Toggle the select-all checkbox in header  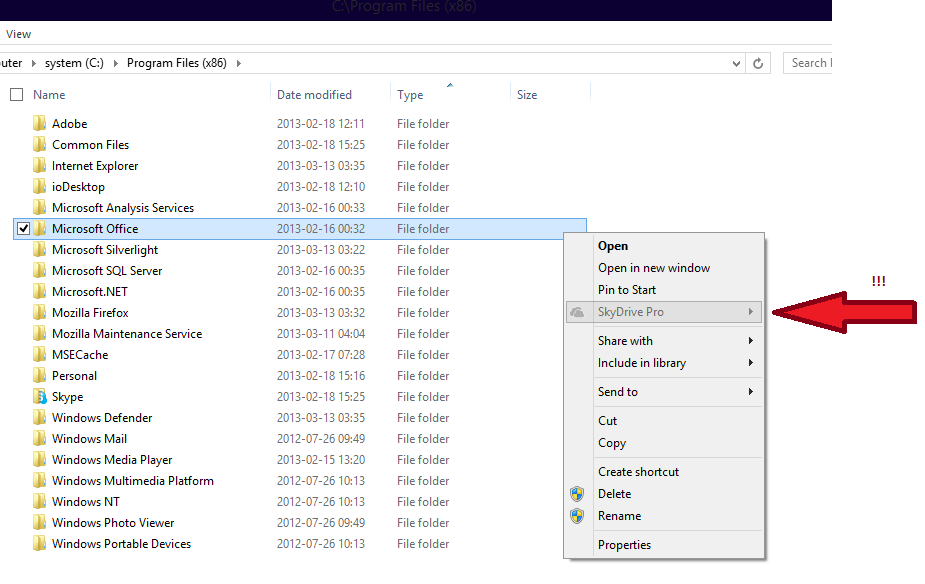pyautogui.click(x=16, y=95)
